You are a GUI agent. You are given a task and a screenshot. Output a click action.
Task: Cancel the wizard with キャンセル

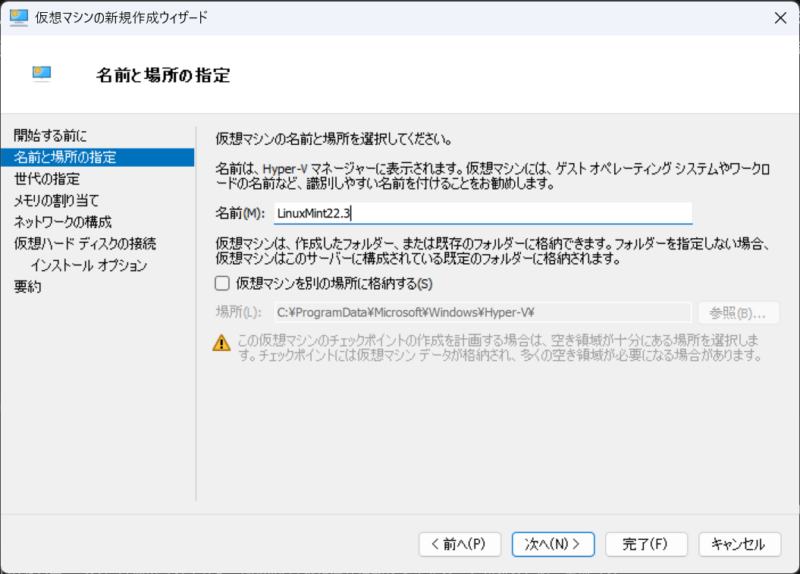[x=738, y=544]
